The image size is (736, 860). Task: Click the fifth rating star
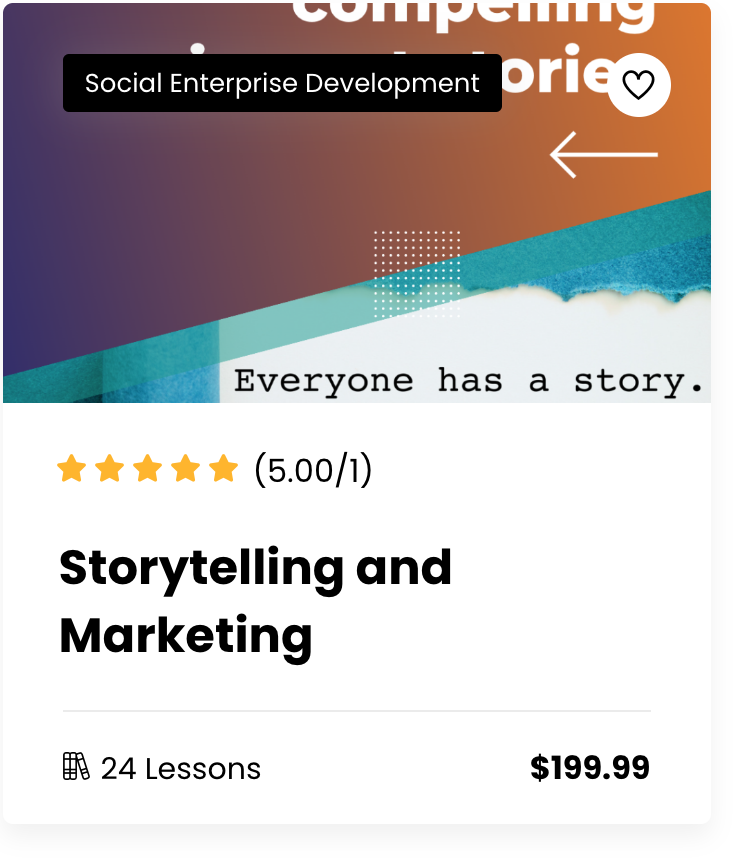click(224, 468)
